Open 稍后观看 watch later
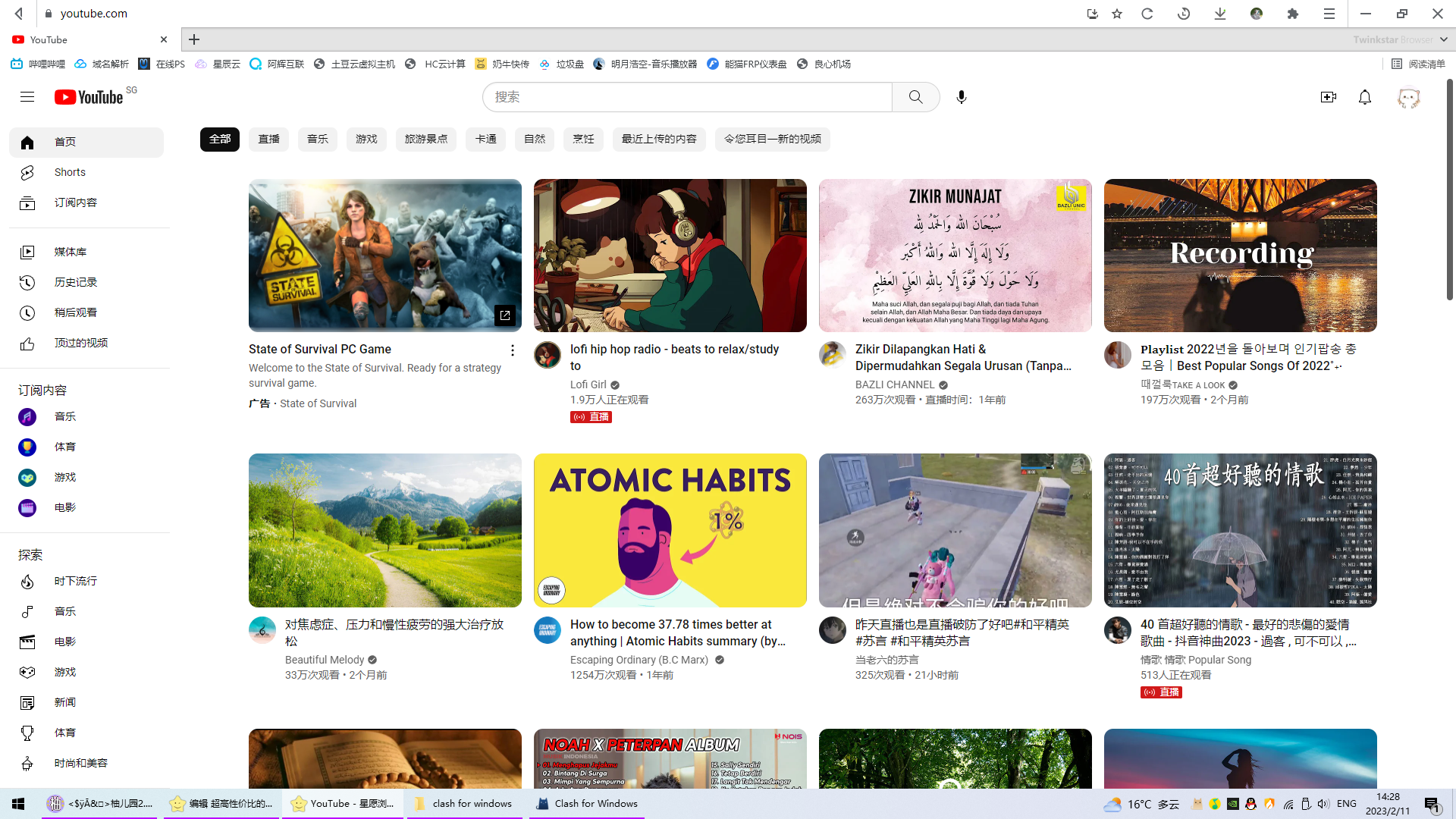 86,312
